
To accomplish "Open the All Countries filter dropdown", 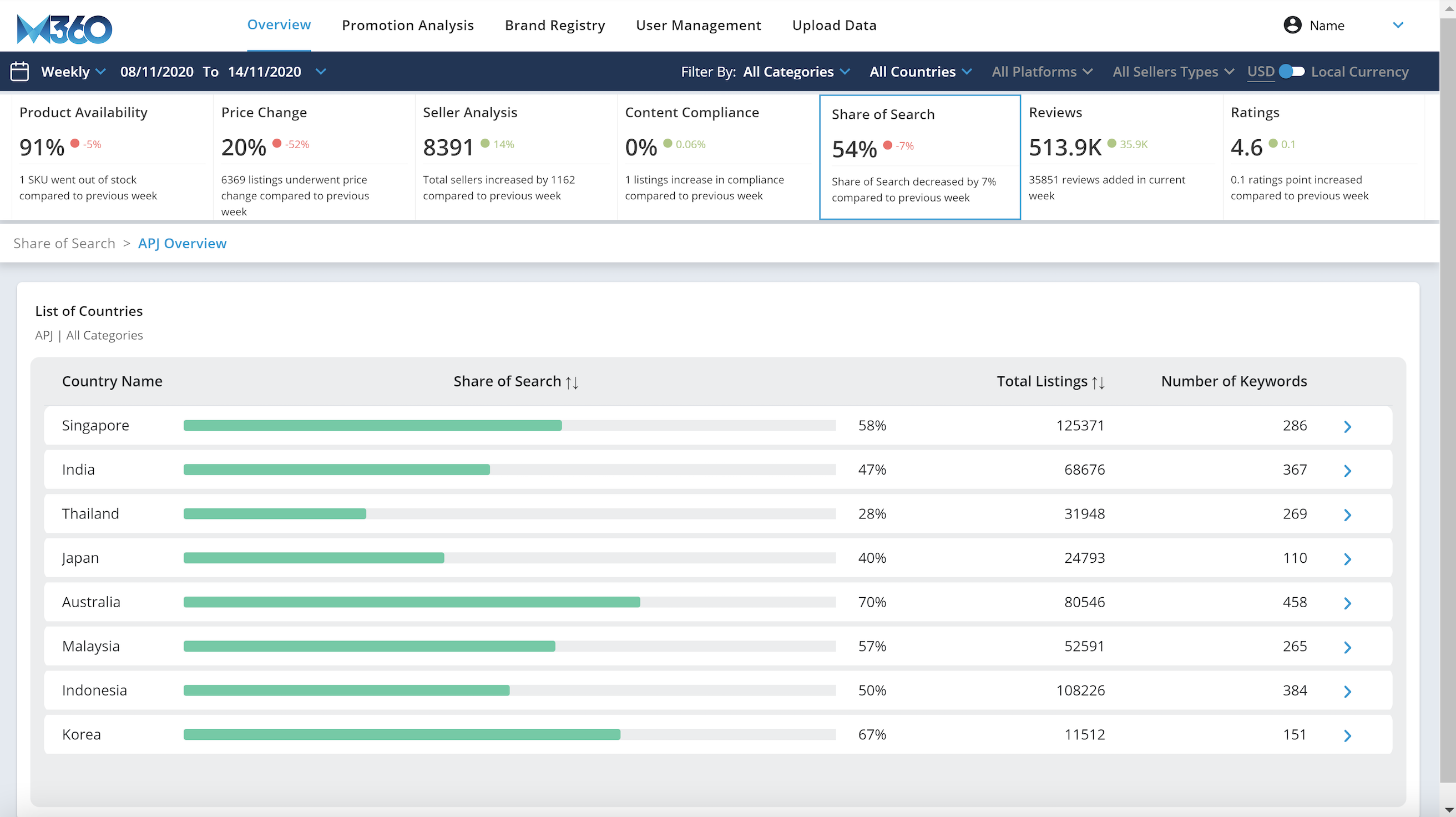I will [x=920, y=72].
